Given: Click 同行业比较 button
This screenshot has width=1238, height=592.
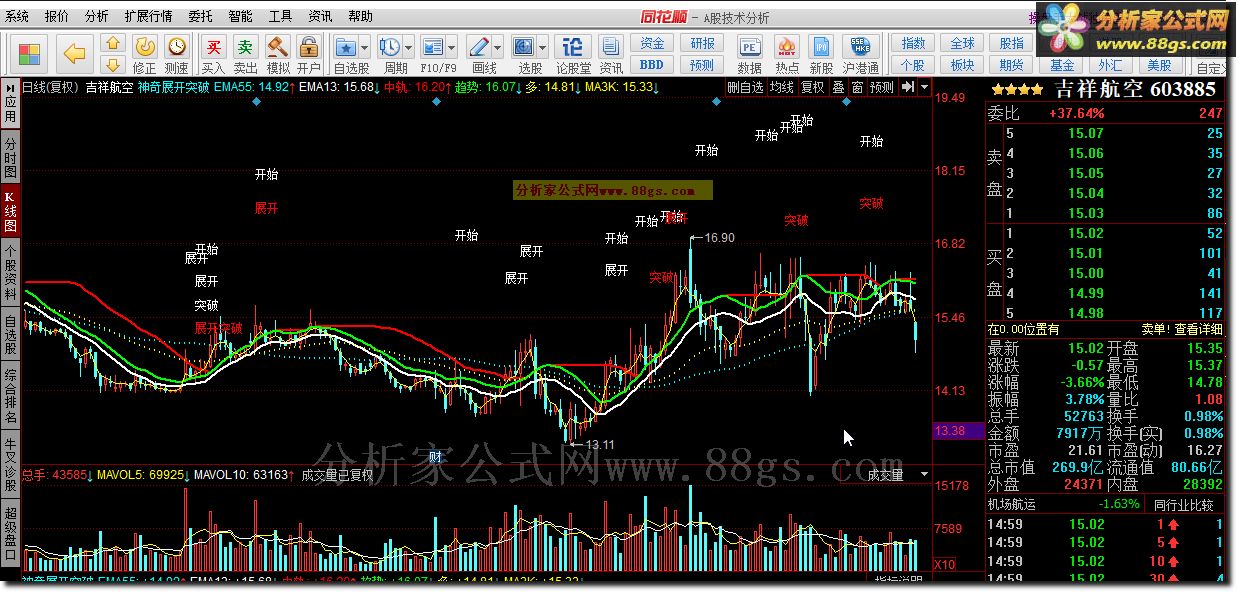Looking at the screenshot, I should (1184, 504).
